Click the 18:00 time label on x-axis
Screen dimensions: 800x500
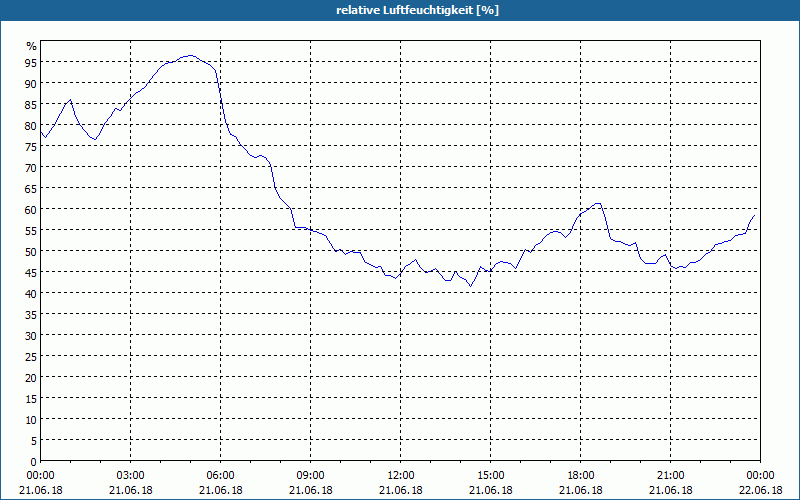tap(581, 475)
